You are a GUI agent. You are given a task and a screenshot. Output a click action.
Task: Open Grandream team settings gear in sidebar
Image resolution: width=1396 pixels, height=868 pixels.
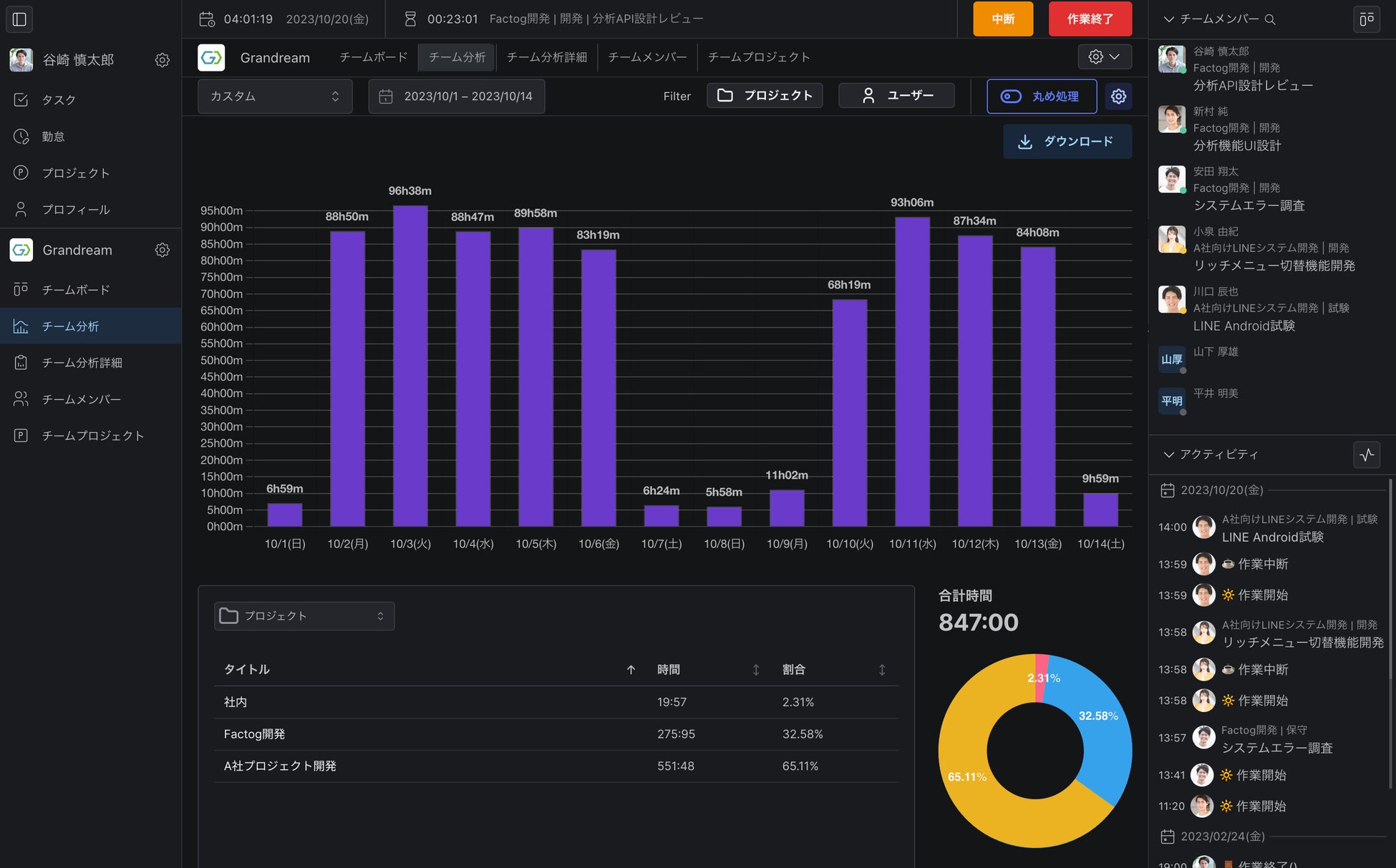(x=163, y=250)
